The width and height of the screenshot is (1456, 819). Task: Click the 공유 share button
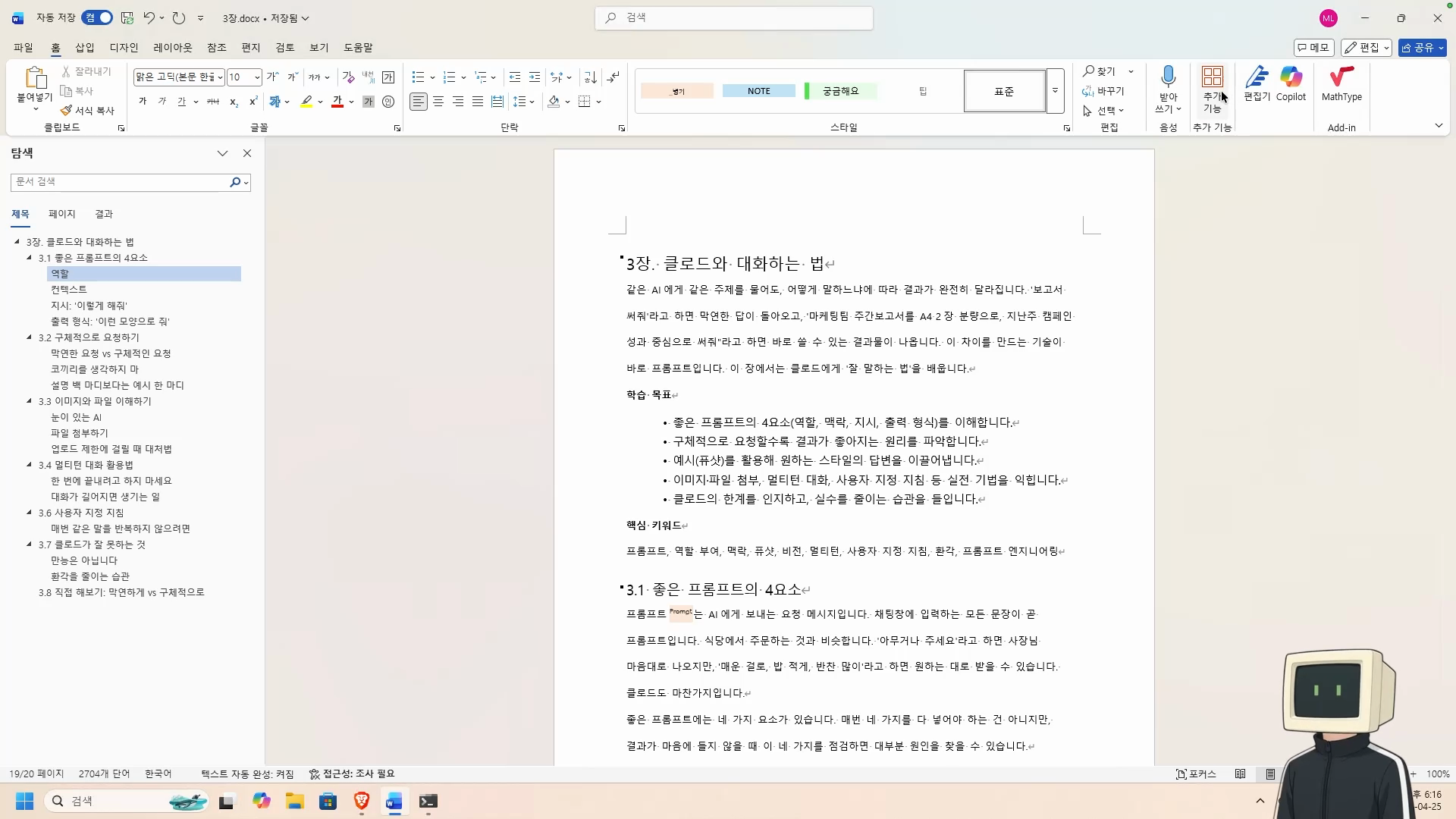1422,48
